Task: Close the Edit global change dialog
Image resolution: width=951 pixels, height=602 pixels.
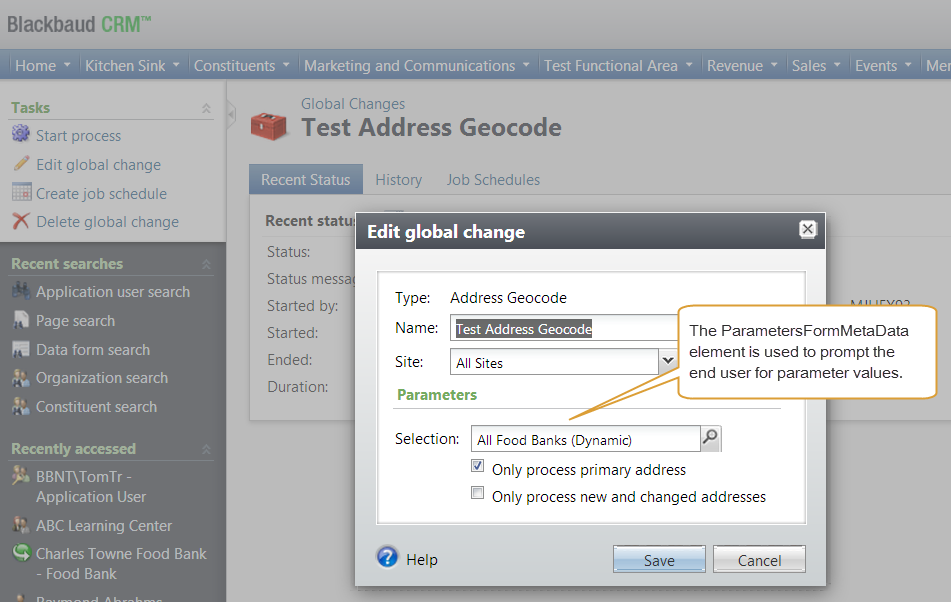Action: 808,230
